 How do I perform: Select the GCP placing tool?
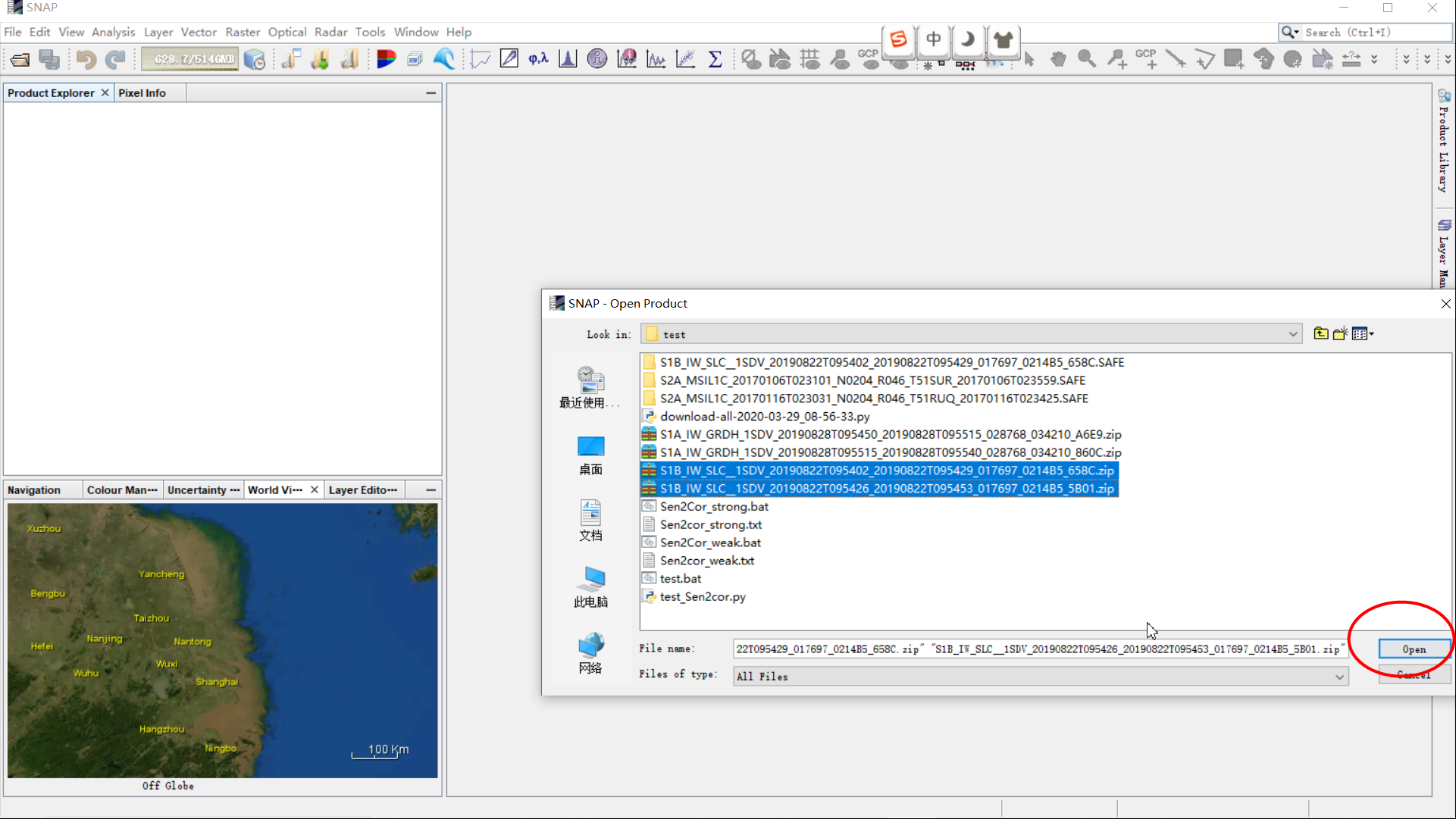click(x=1146, y=59)
